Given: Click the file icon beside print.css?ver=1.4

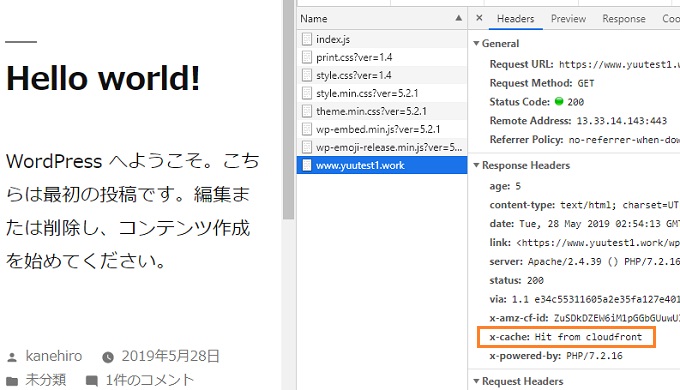Looking at the screenshot, I should [x=307, y=57].
